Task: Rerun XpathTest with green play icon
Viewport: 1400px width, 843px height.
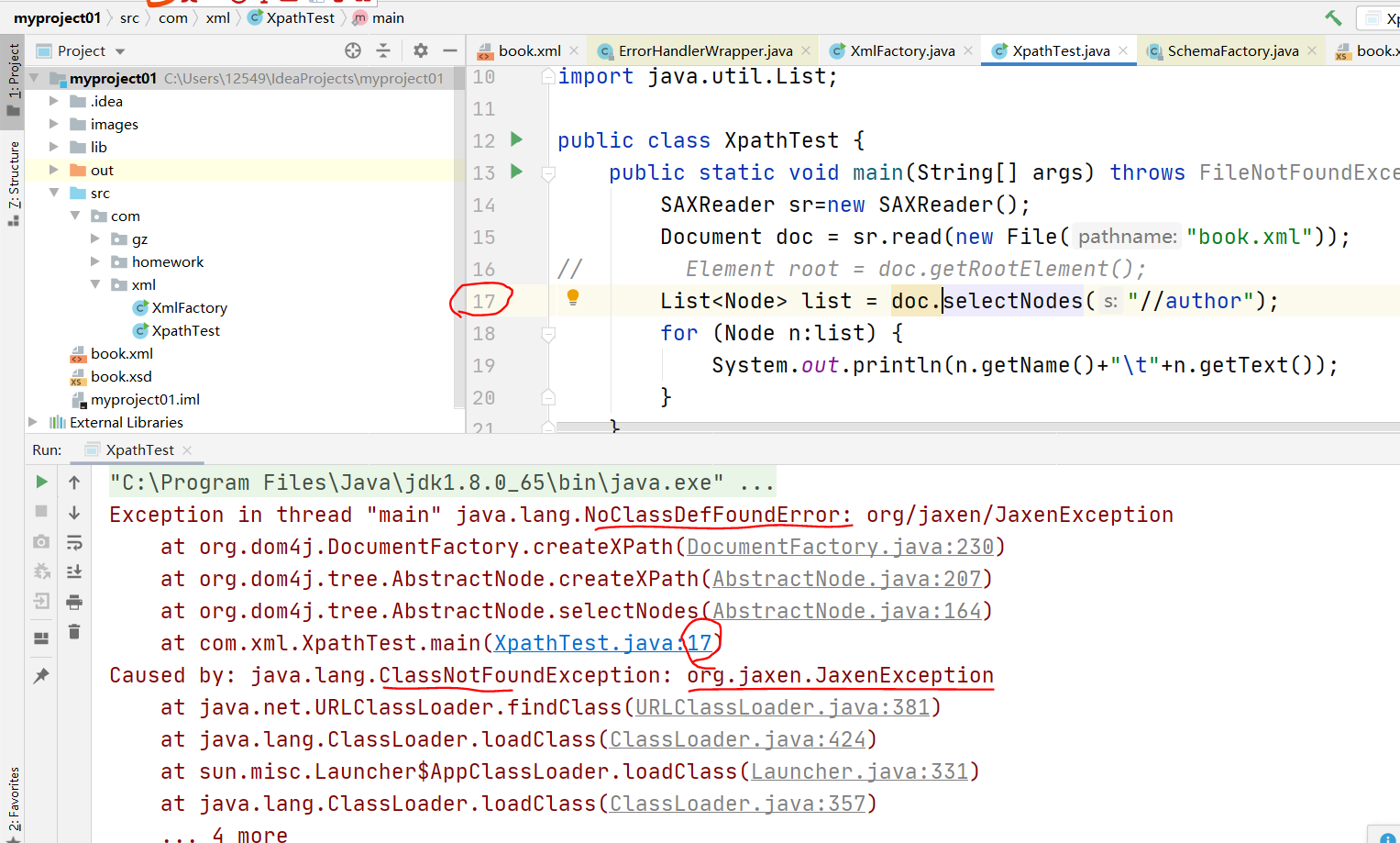Action: point(41,482)
